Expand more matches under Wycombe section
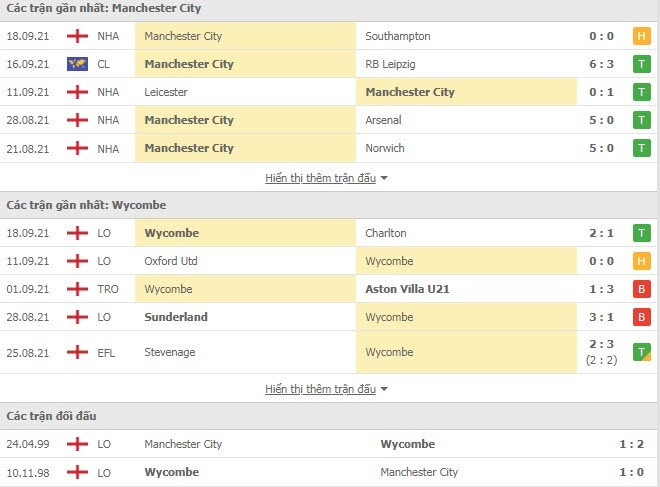The height and width of the screenshot is (487, 660). click(320, 389)
